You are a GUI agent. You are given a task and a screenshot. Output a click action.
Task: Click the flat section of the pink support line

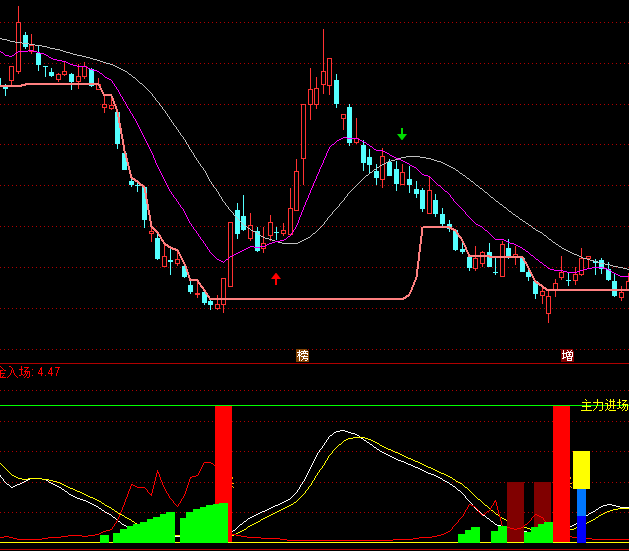pyautogui.click(x=320, y=298)
